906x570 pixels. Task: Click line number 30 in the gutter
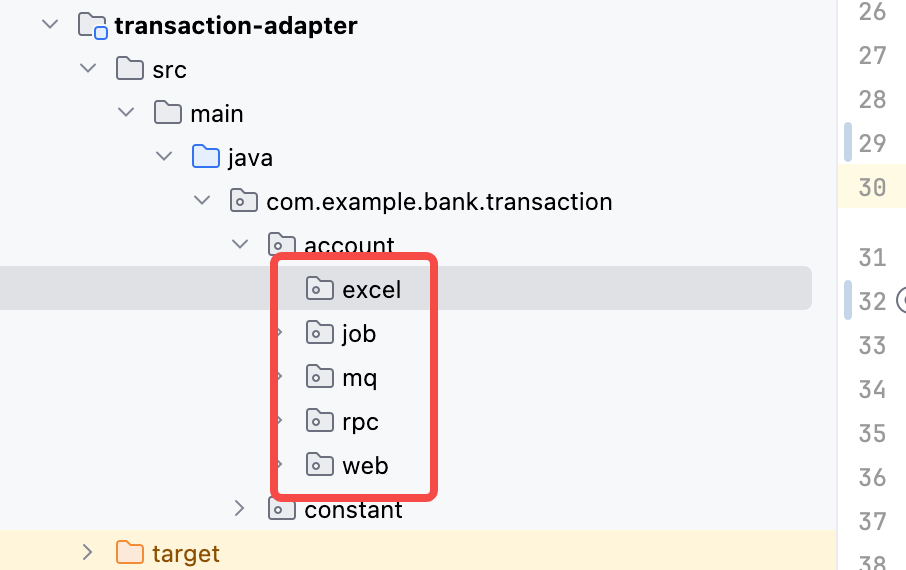[x=872, y=187]
